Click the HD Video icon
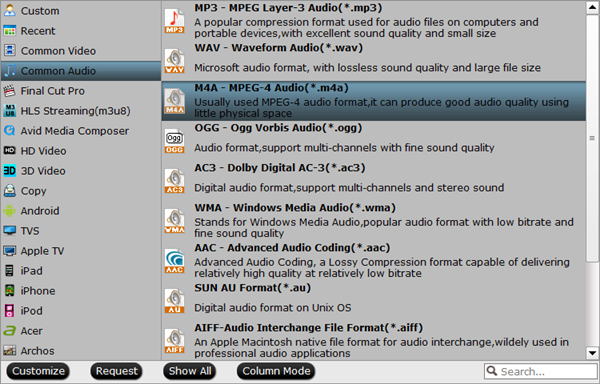600x384 pixels. coord(10,150)
